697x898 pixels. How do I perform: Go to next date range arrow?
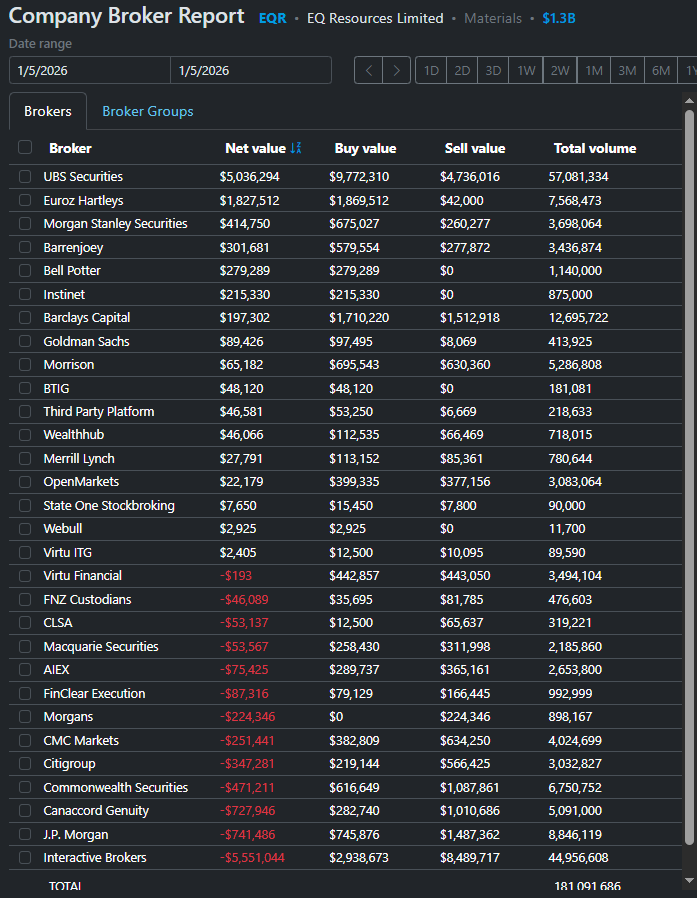point(396,70)
